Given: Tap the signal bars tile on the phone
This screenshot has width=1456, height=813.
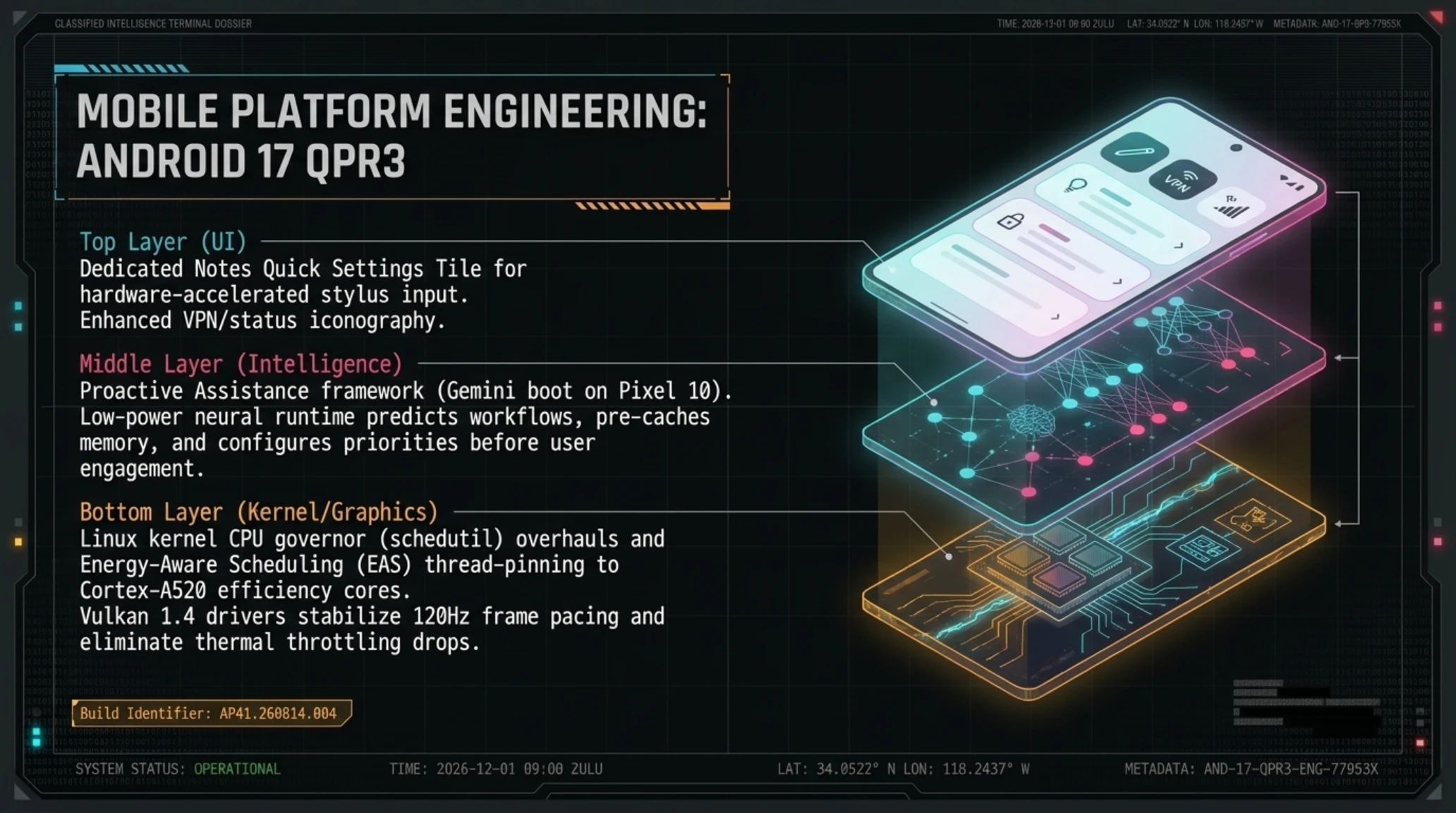Looking at the screenshot, I should pyautogui.click(x=1232, y=207).
